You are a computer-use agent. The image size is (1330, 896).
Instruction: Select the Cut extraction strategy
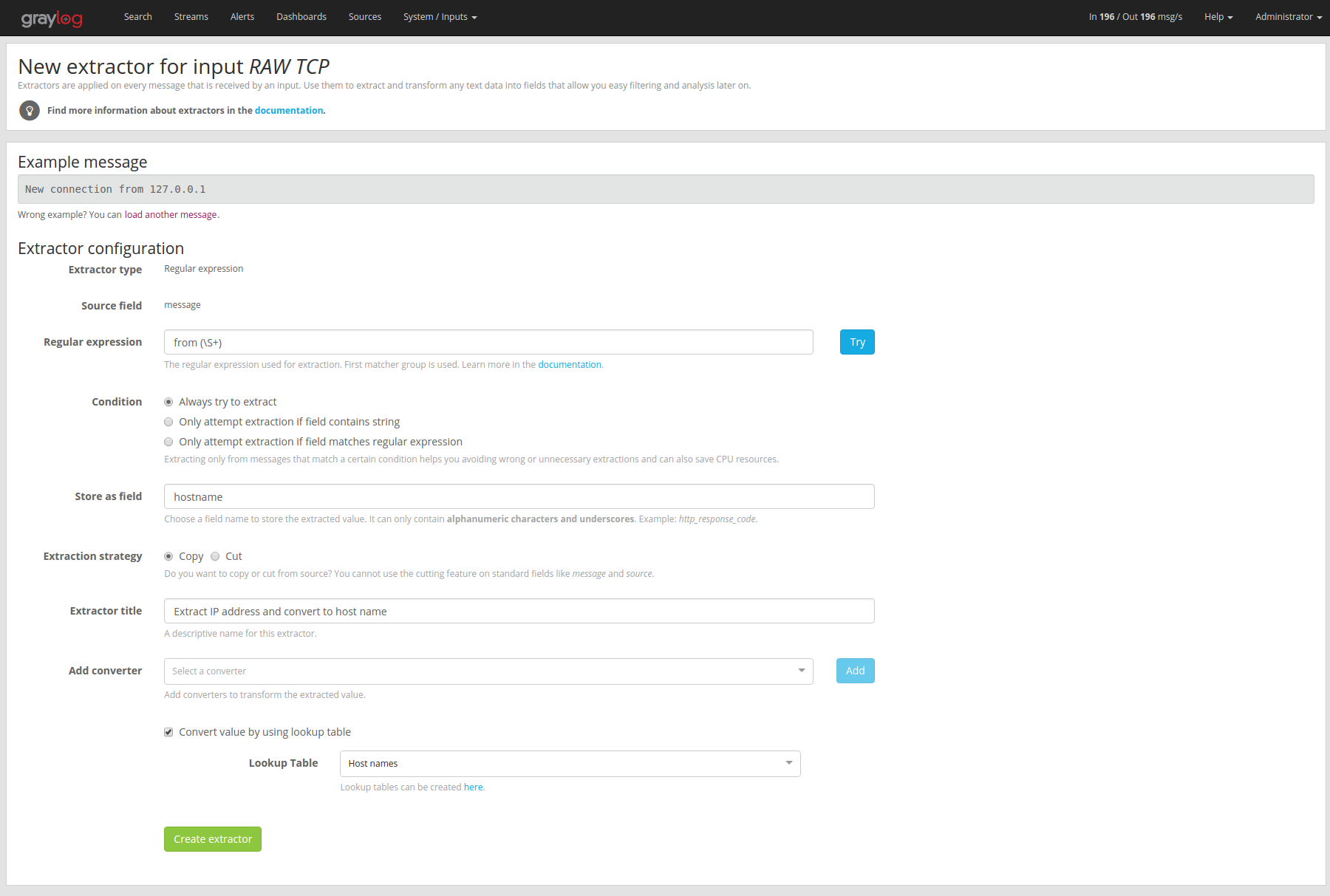click(215, 556)
